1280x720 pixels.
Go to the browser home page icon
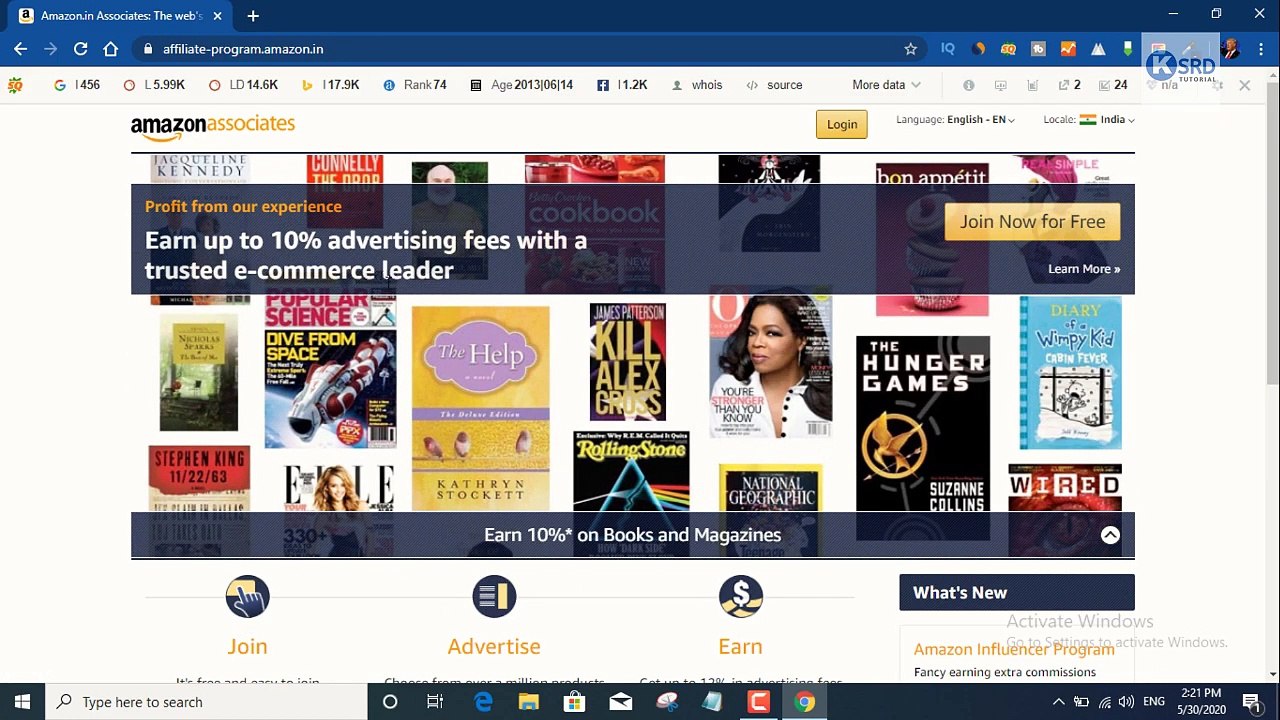point(111,49)
